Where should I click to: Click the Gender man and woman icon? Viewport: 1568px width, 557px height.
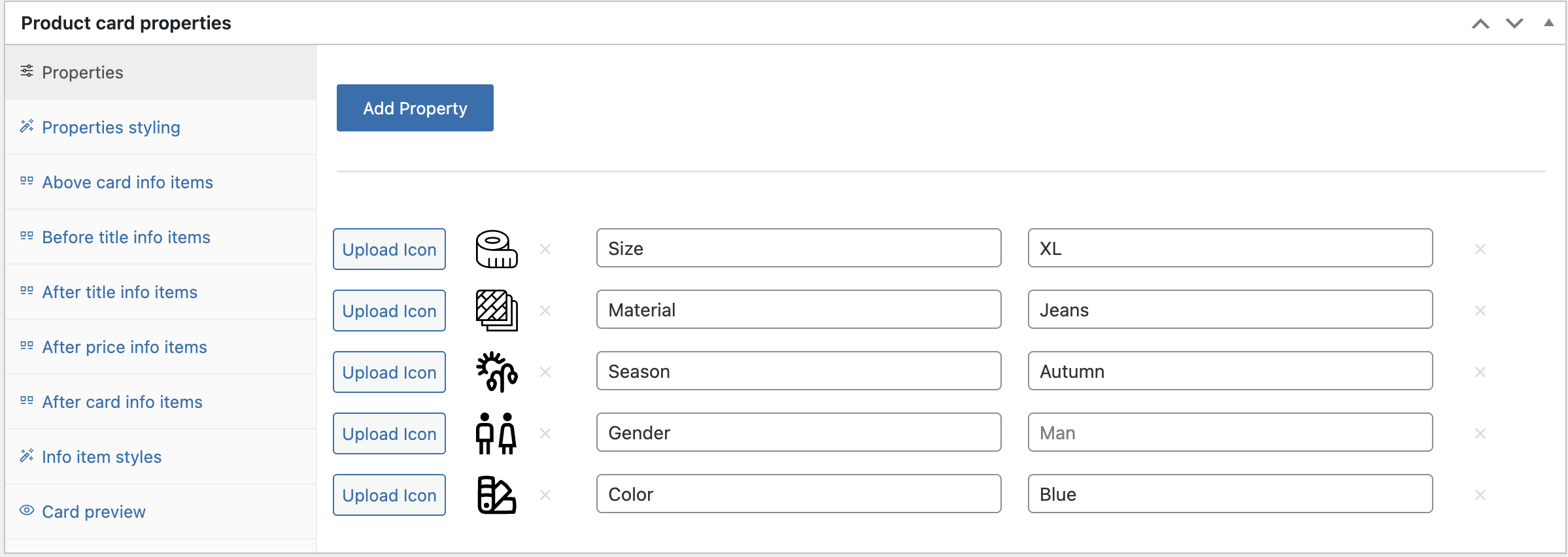click(497, 433)
